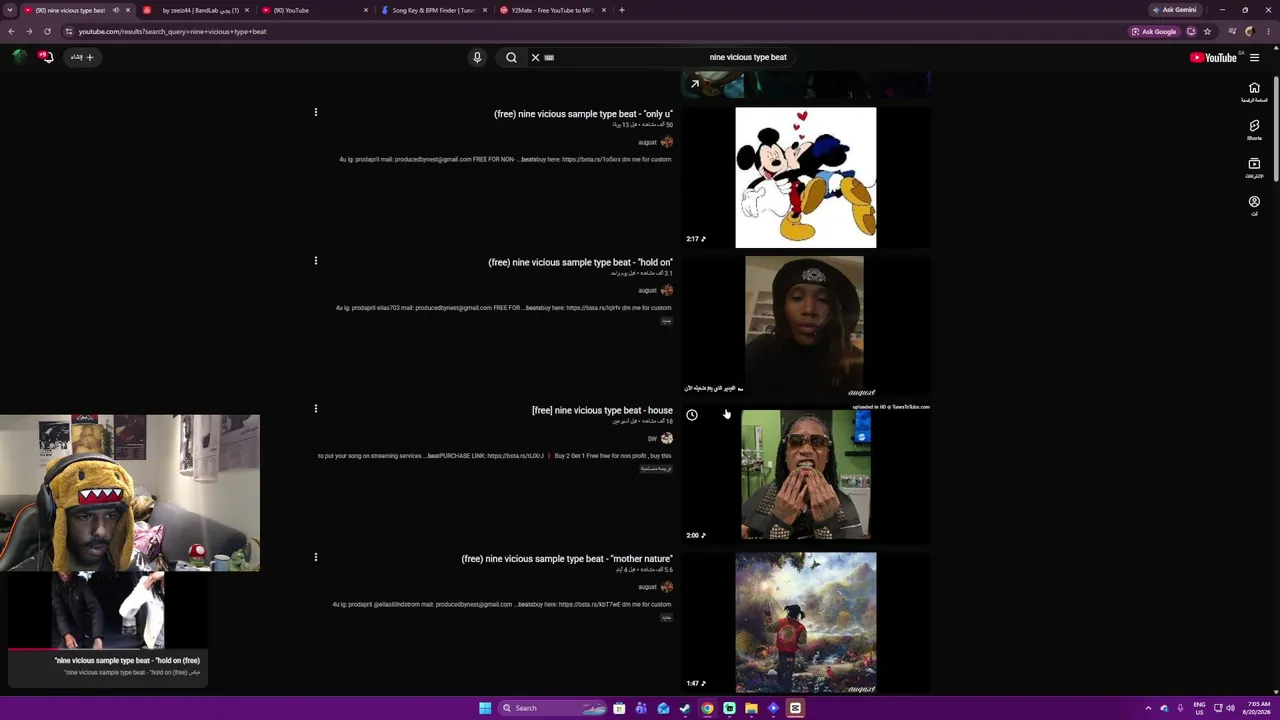Viewport: 1280px width, 720px height.
Task: Open YouTube notifications bell
Action: (46, 57)
